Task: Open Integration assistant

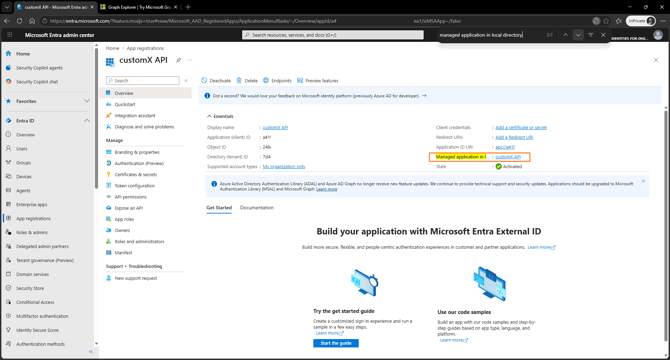Action: 135,116
